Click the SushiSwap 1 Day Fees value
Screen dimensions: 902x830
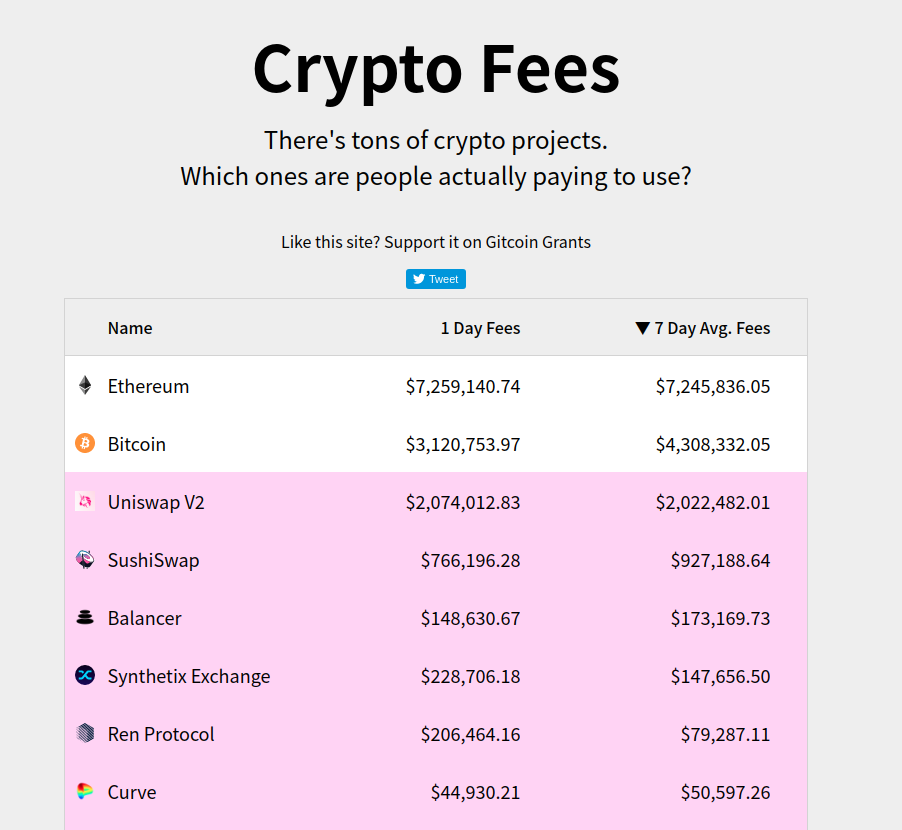(470, 560)
